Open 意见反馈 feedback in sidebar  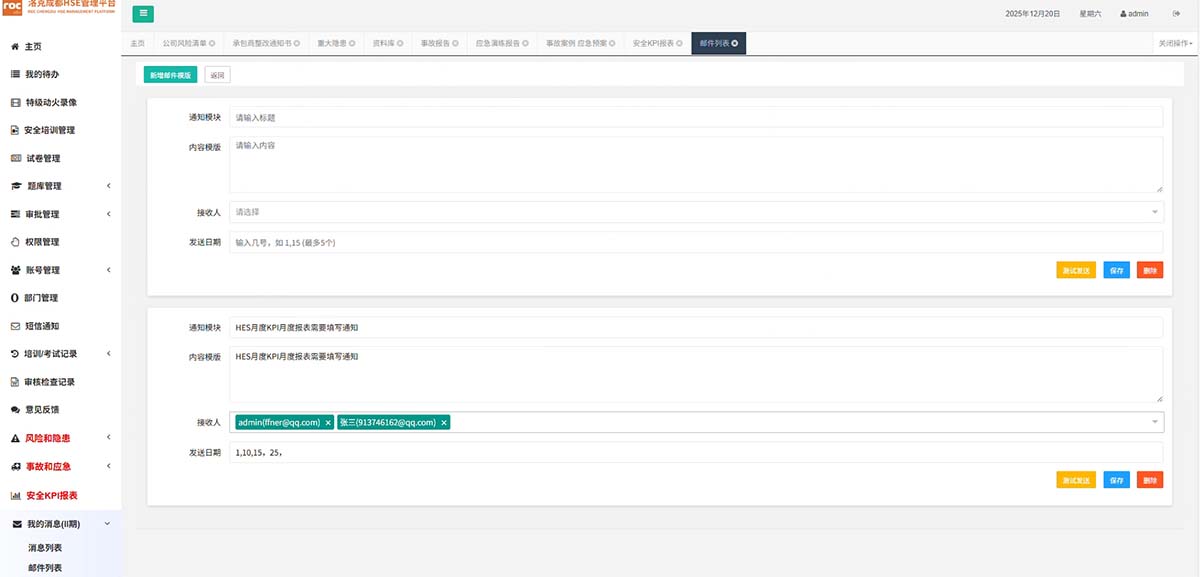click(x=42, y=410)
